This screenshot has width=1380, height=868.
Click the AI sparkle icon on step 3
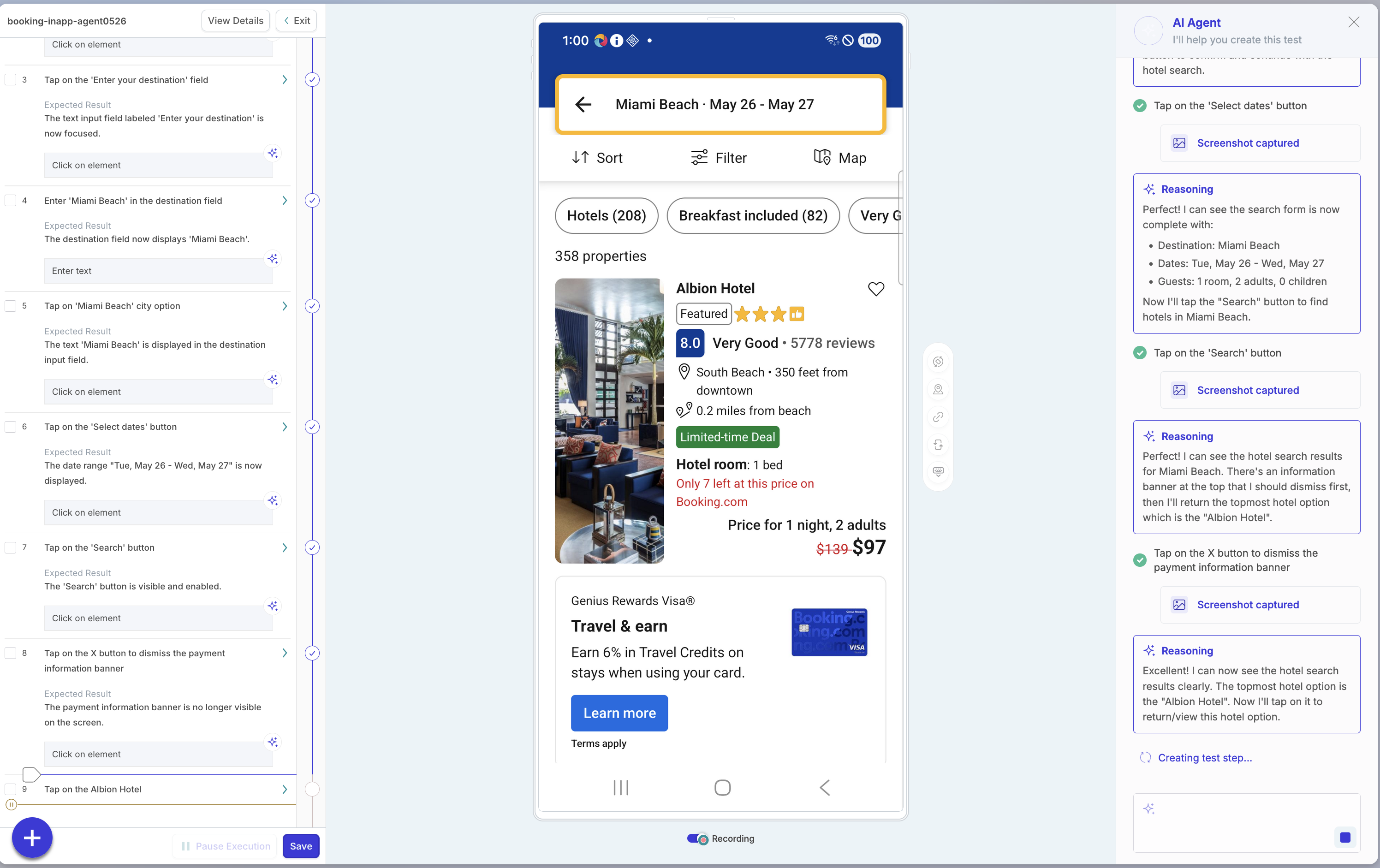coord(273,153)
